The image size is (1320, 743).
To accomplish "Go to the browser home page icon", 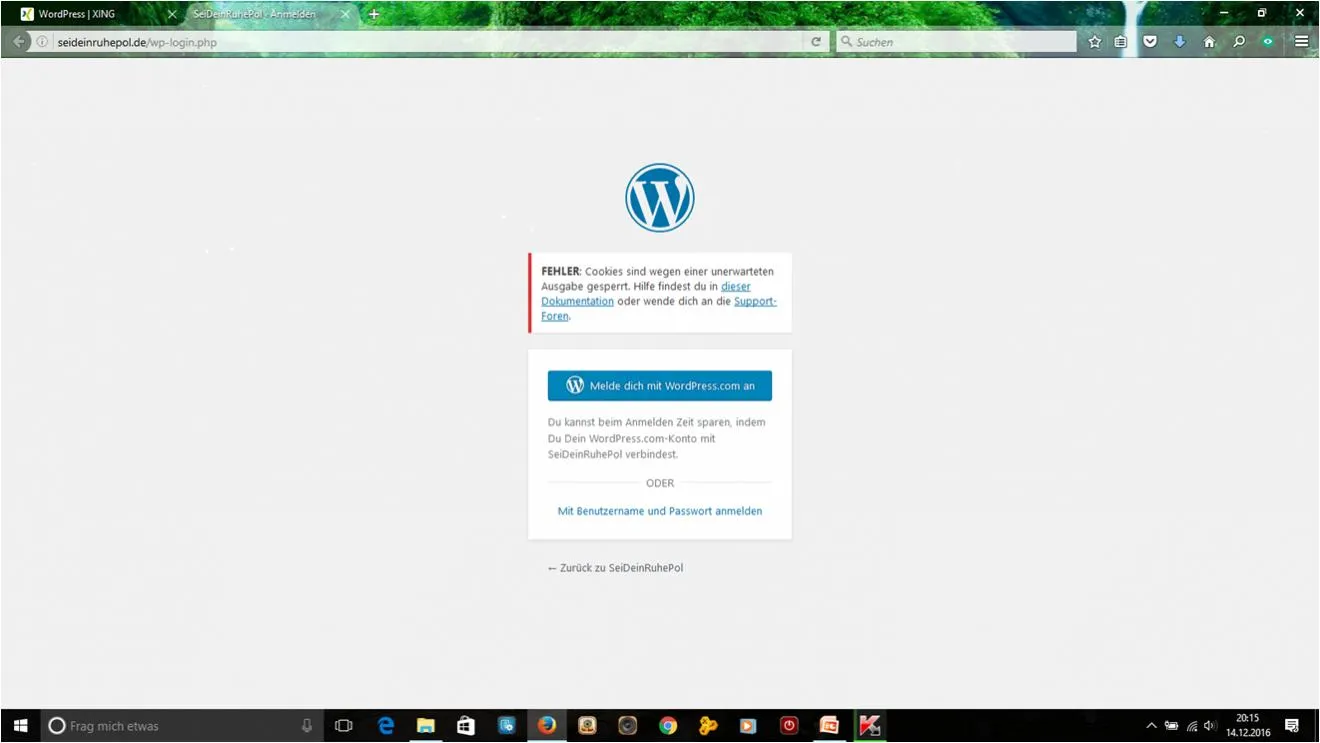I will 1209,42.
